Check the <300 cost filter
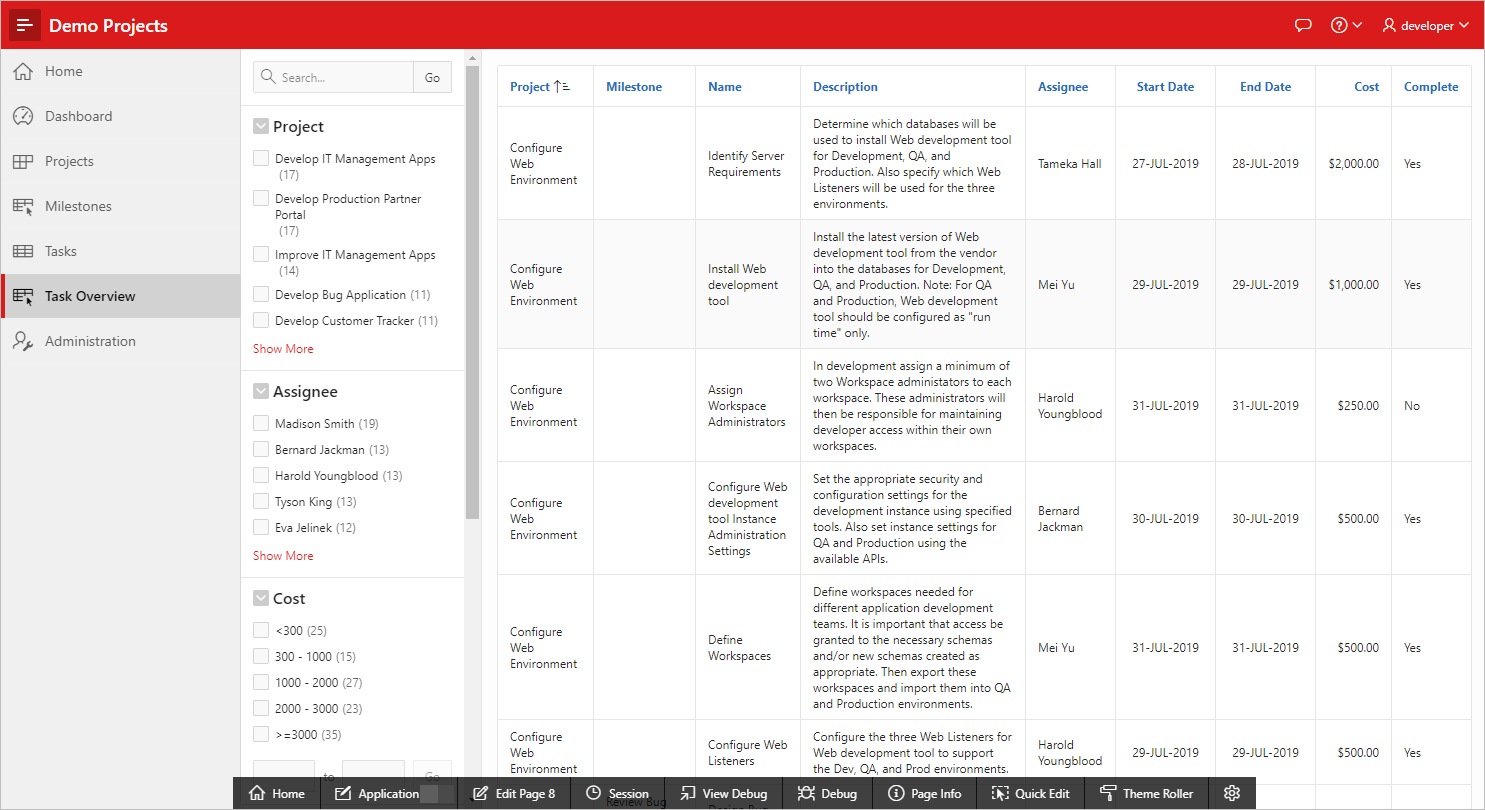This screenshot has width=1485, height=810. 261,630
